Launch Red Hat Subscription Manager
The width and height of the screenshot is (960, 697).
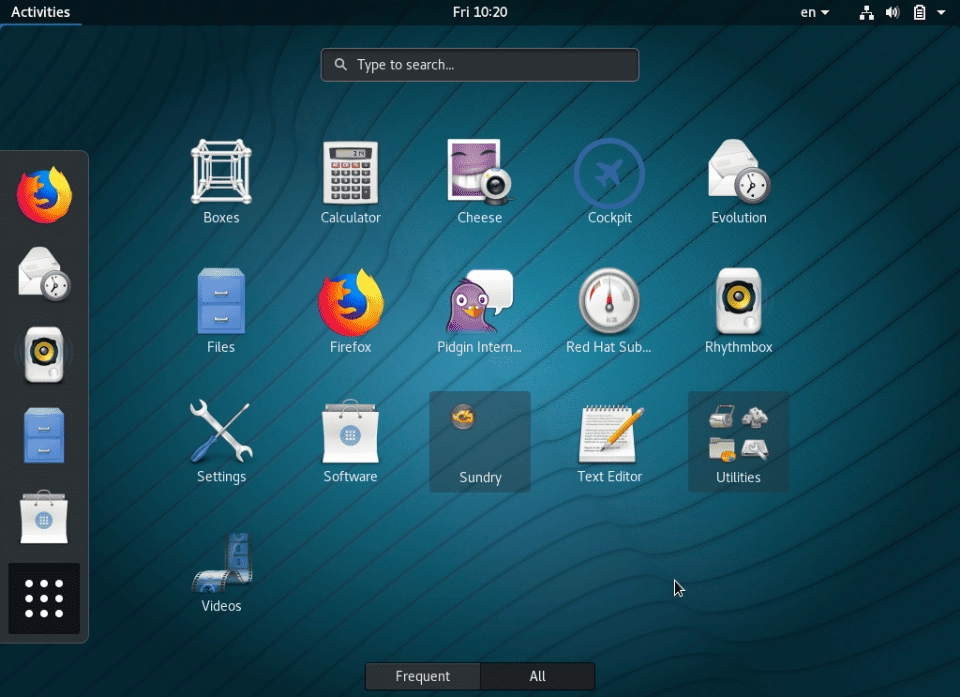[x=609, y=311]
